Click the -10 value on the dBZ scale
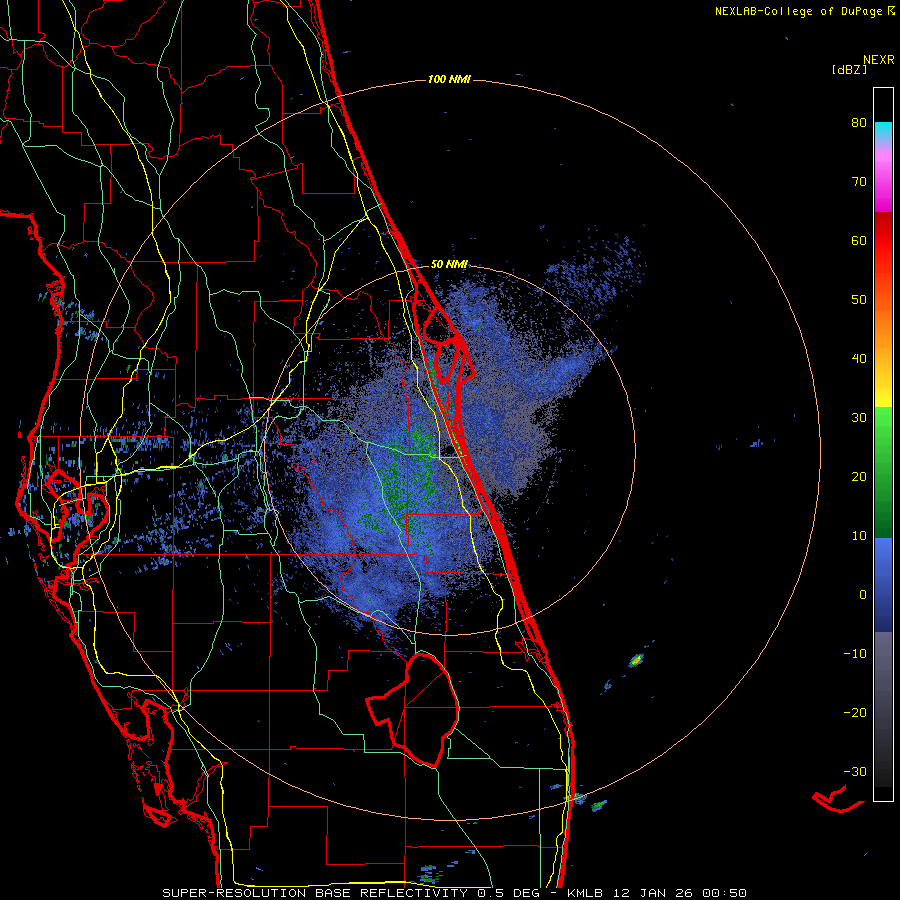Image resolution: width=900 pixels, height=900 pixels. click(x=855, y=654)
